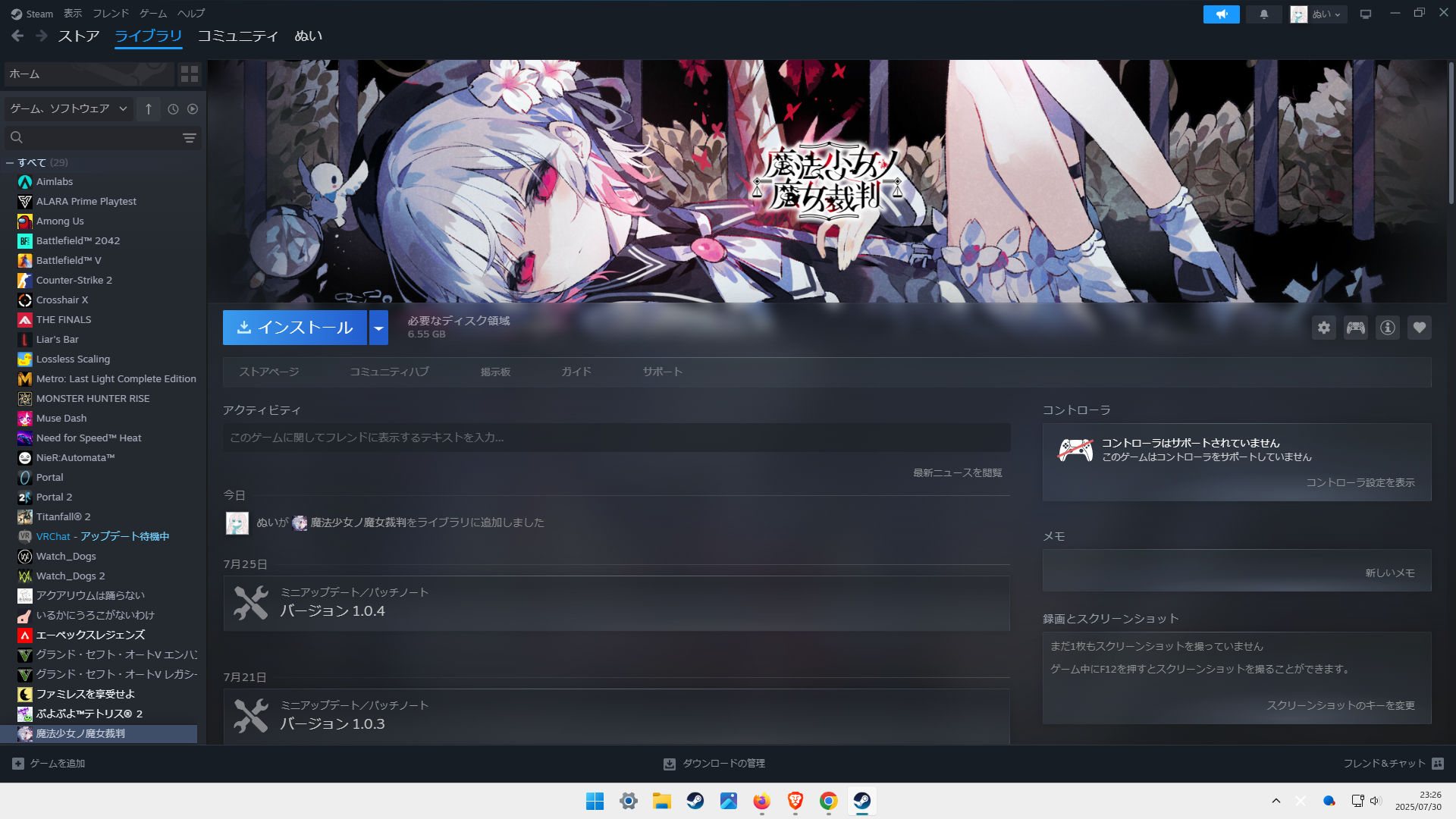This screenshot has height=819, width=1456.
Task: Open バージョン 1.0.4 patch note
Action: pyautogui.click(x=617, y=604)
